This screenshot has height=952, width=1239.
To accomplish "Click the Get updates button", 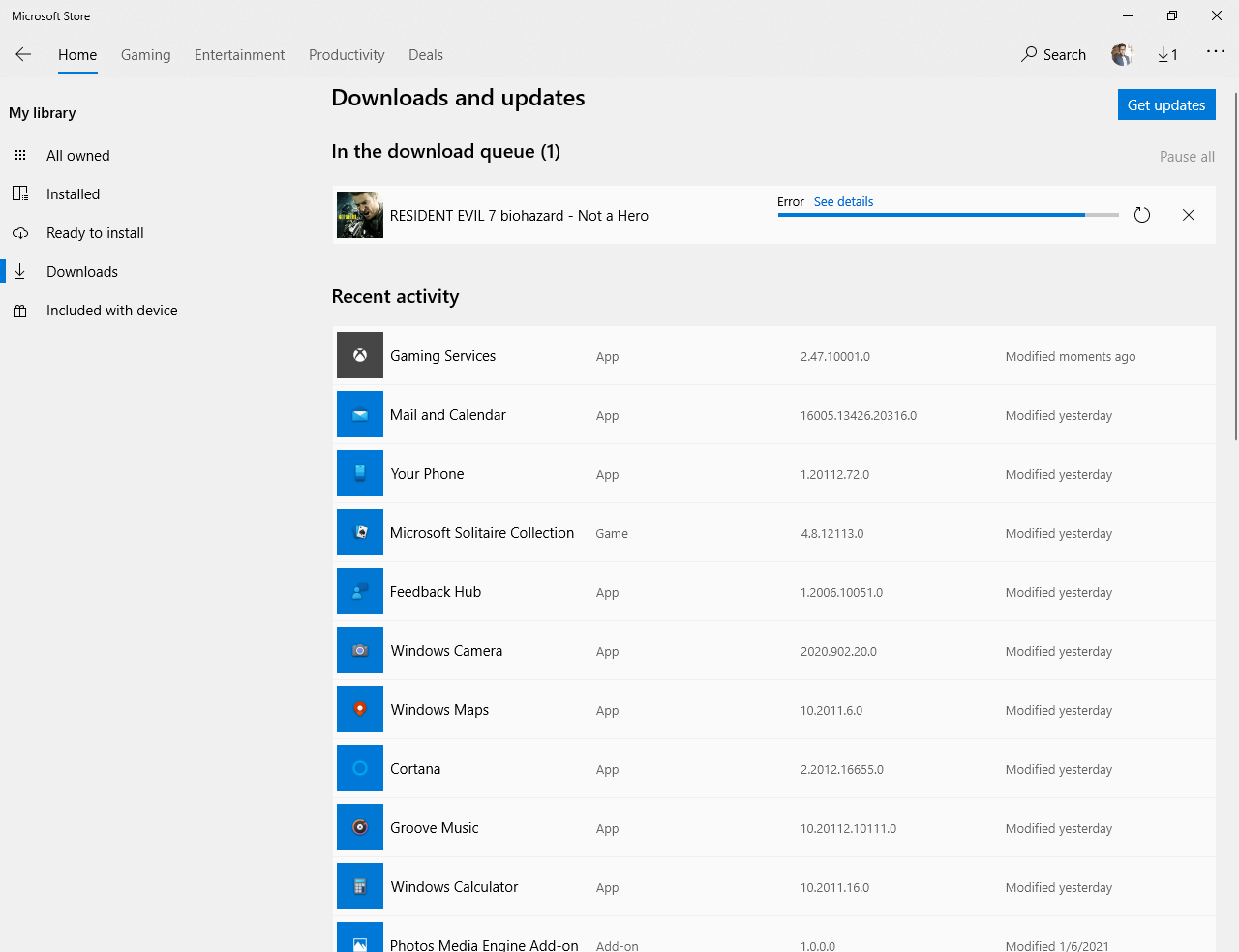I will click(1166, 104).
